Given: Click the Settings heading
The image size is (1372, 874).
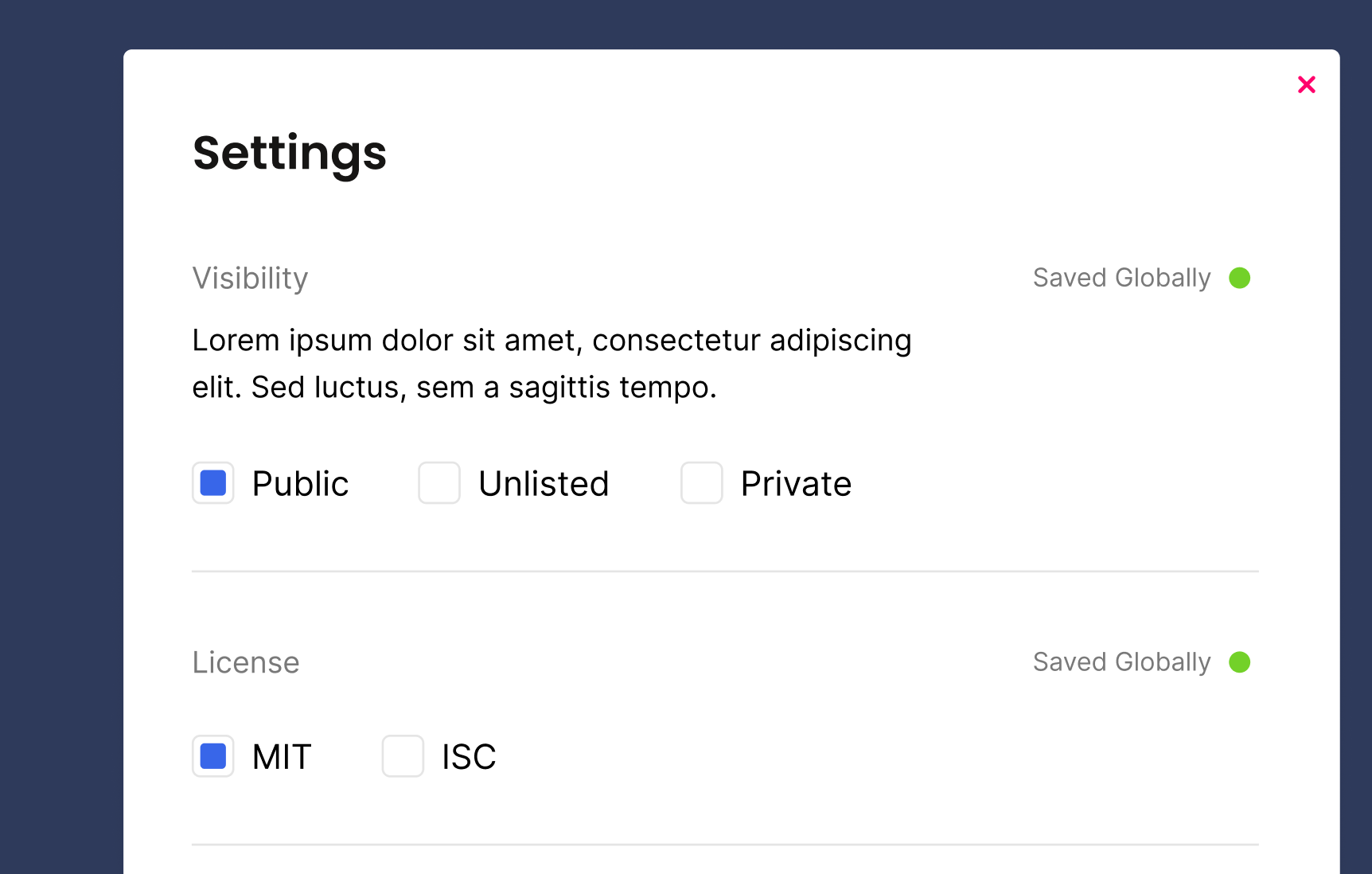Looking at the screenshot, I should click(x=290, y=153).
